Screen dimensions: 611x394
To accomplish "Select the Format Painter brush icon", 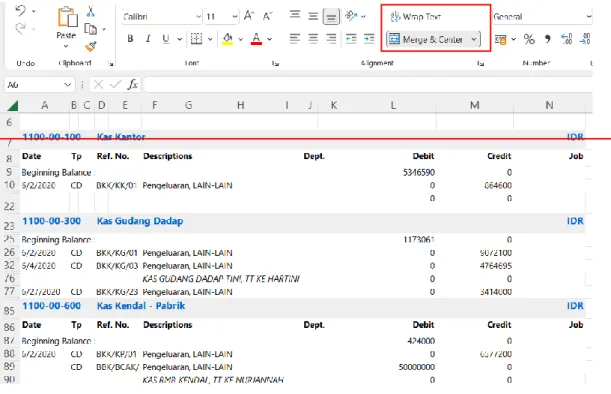I will tap(91, 47).
